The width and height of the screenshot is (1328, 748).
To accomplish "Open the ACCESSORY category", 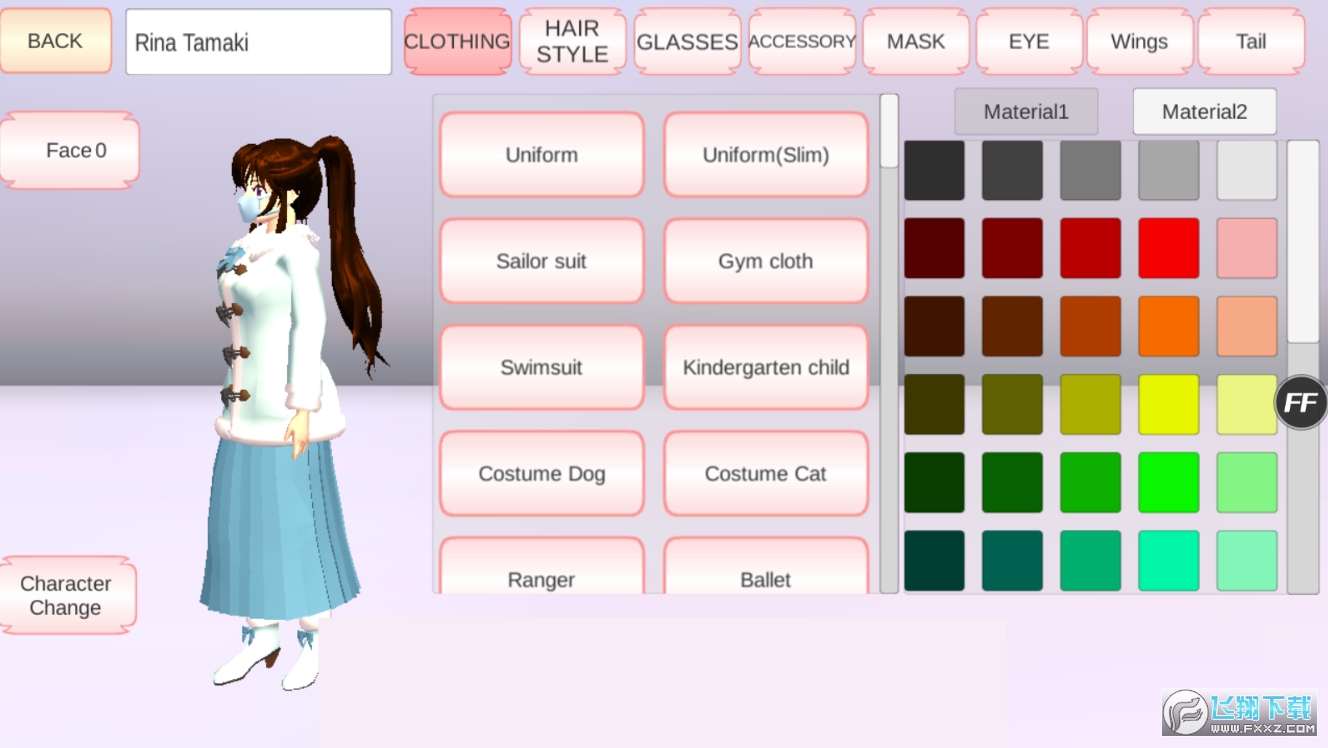I will pos(802,42).
